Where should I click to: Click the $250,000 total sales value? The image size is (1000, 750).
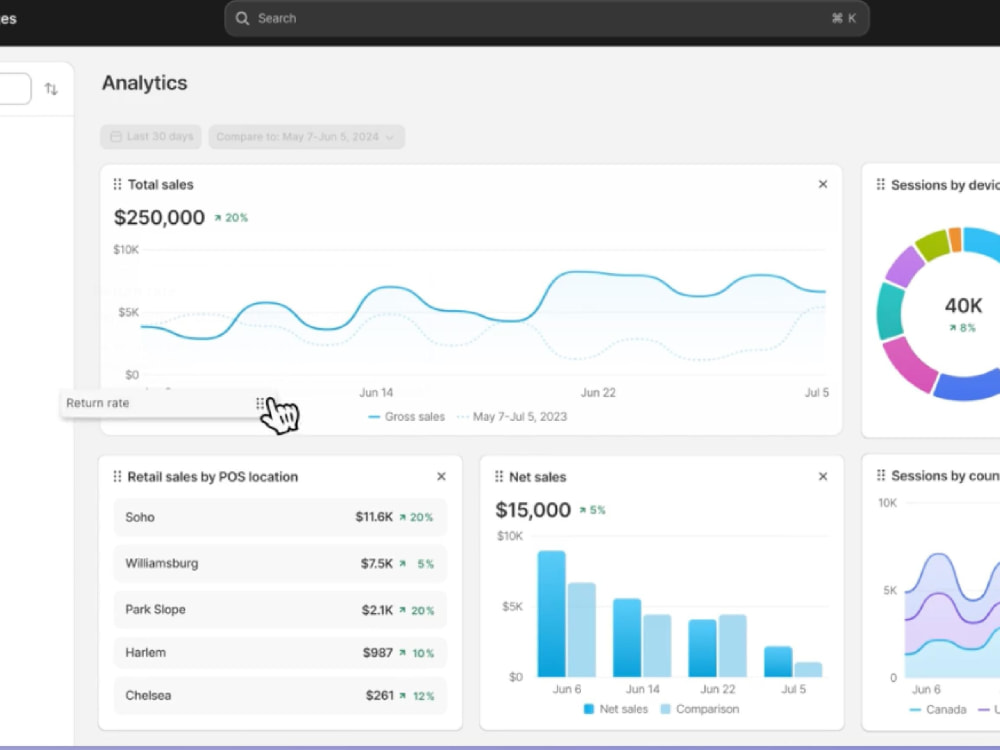pyautogui.click(x=159, y=217)
